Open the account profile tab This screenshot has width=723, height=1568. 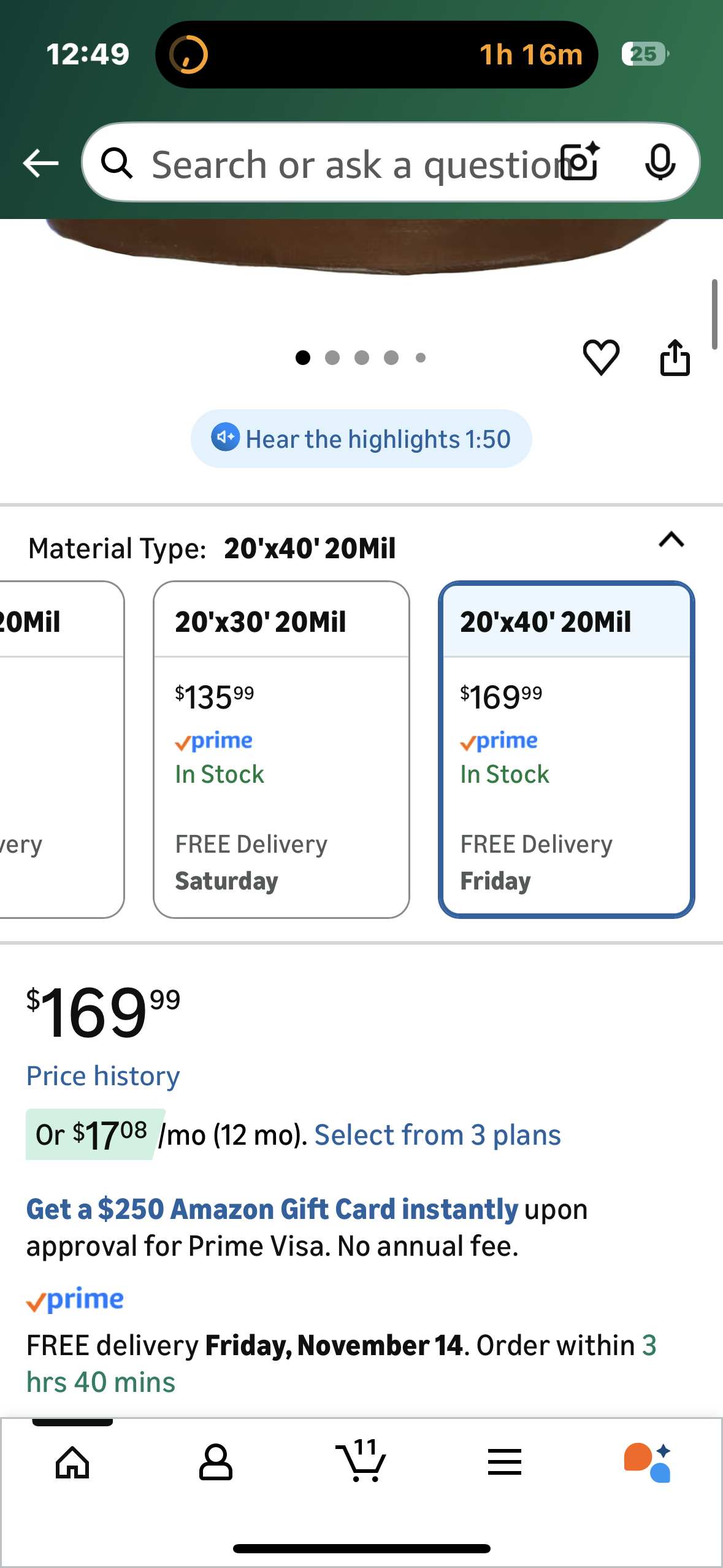tap(216, 1462)
